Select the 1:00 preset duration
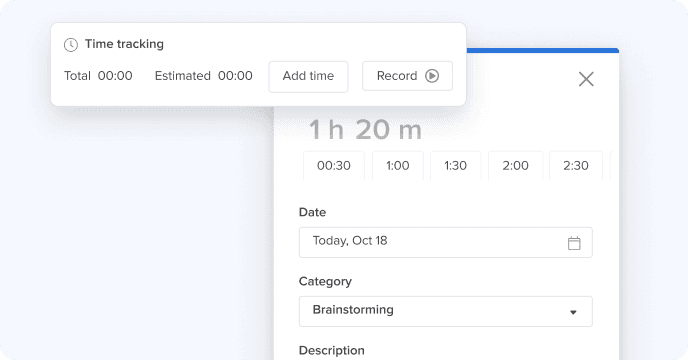Viewport: 688px width, 360px height. click(398, 166)
